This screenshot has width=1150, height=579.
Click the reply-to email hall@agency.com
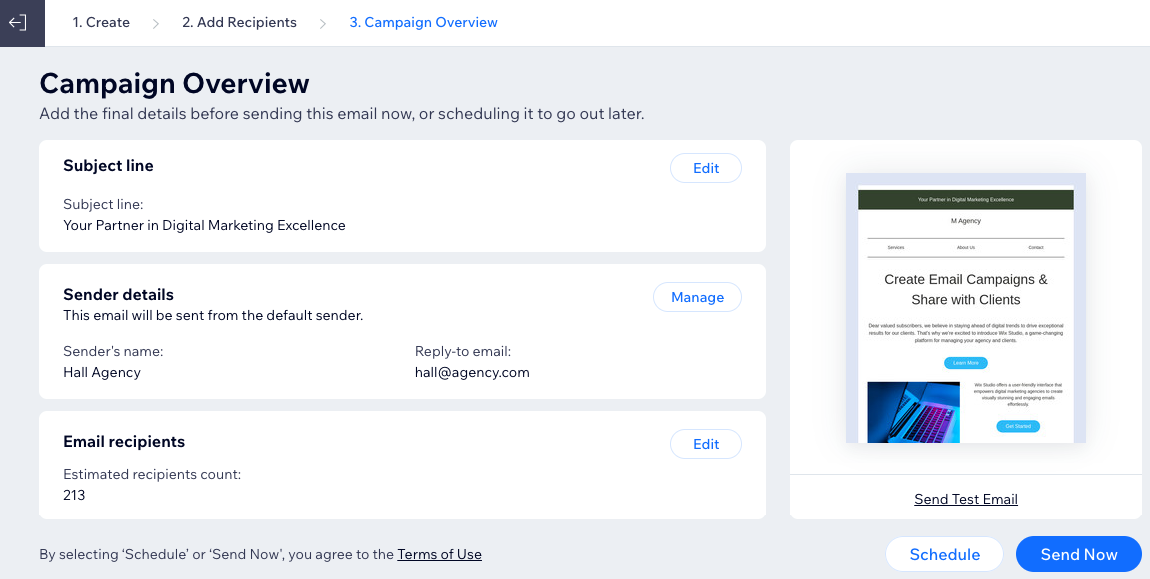(x=472, y=372)
